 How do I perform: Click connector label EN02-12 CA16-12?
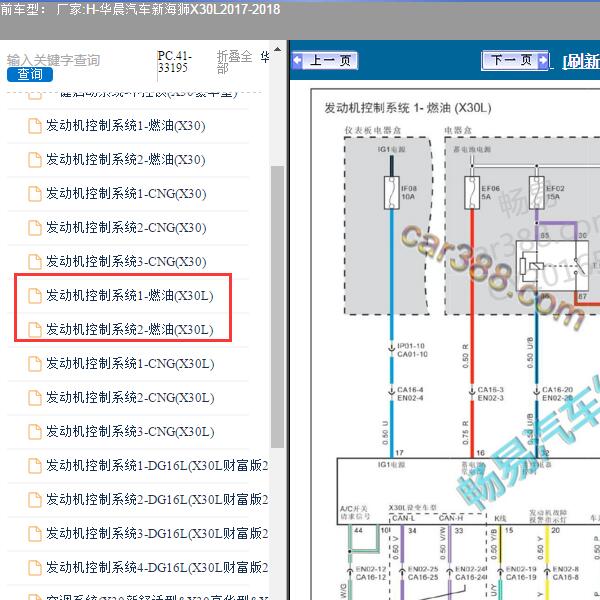point(371,573)
